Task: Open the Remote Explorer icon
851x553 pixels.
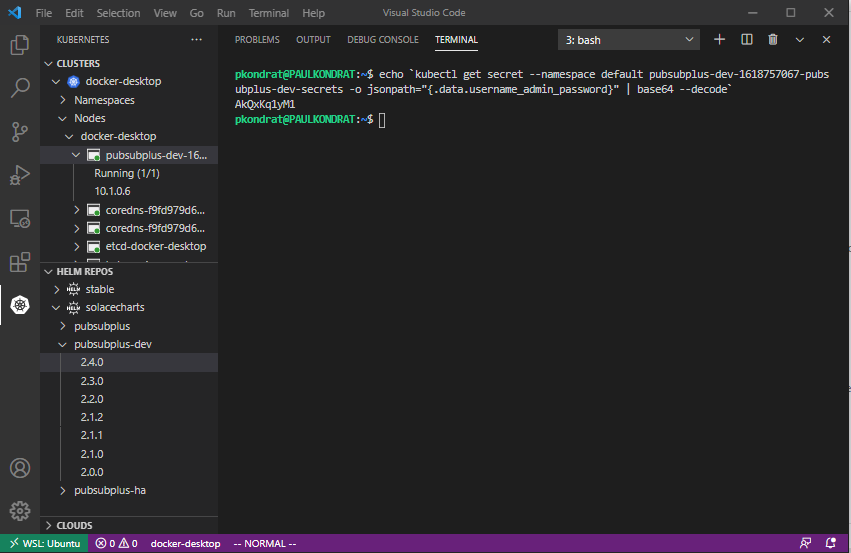Action: coord(19,218)
